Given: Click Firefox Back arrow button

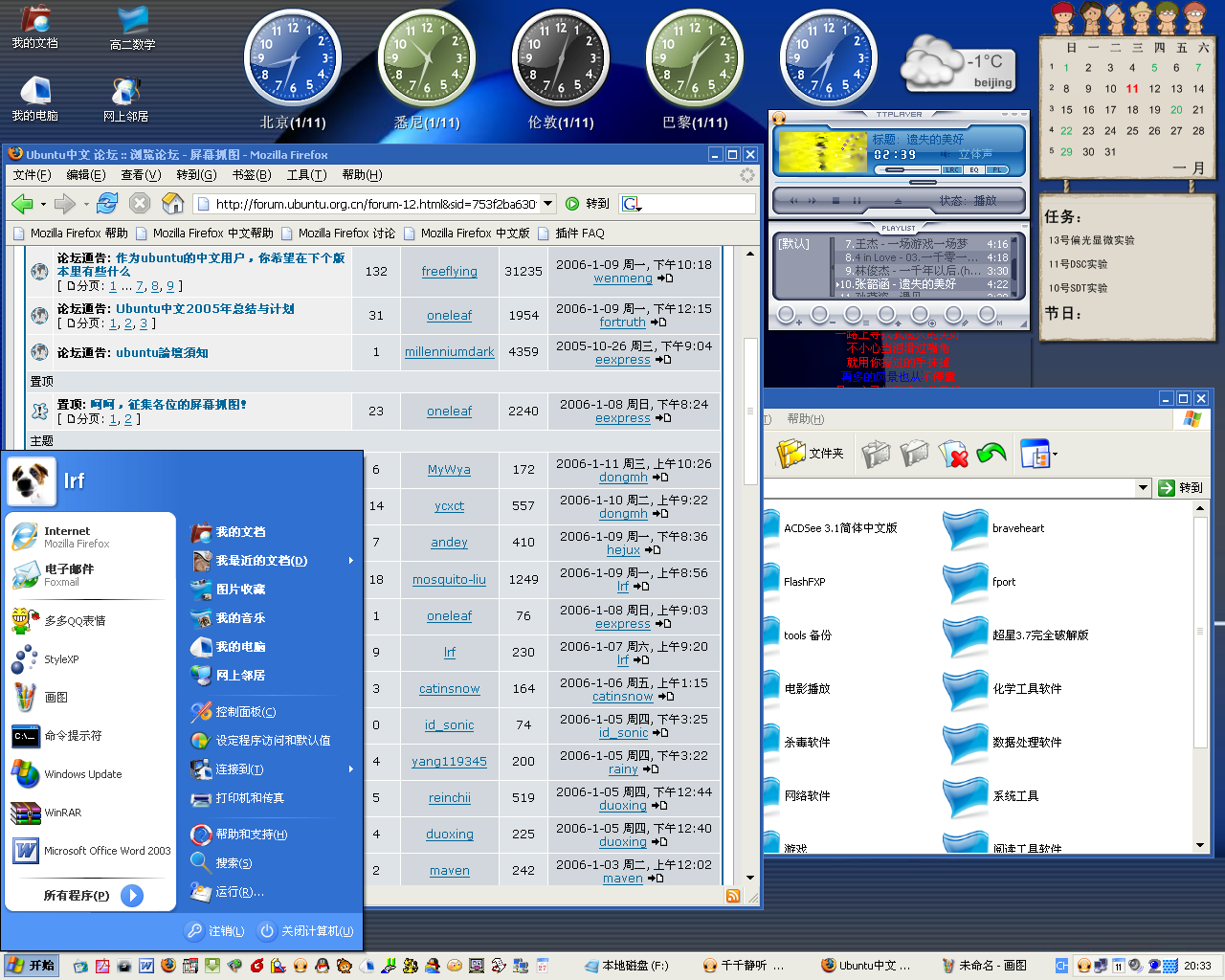Looking at the screenshot, I should [21, 203].
